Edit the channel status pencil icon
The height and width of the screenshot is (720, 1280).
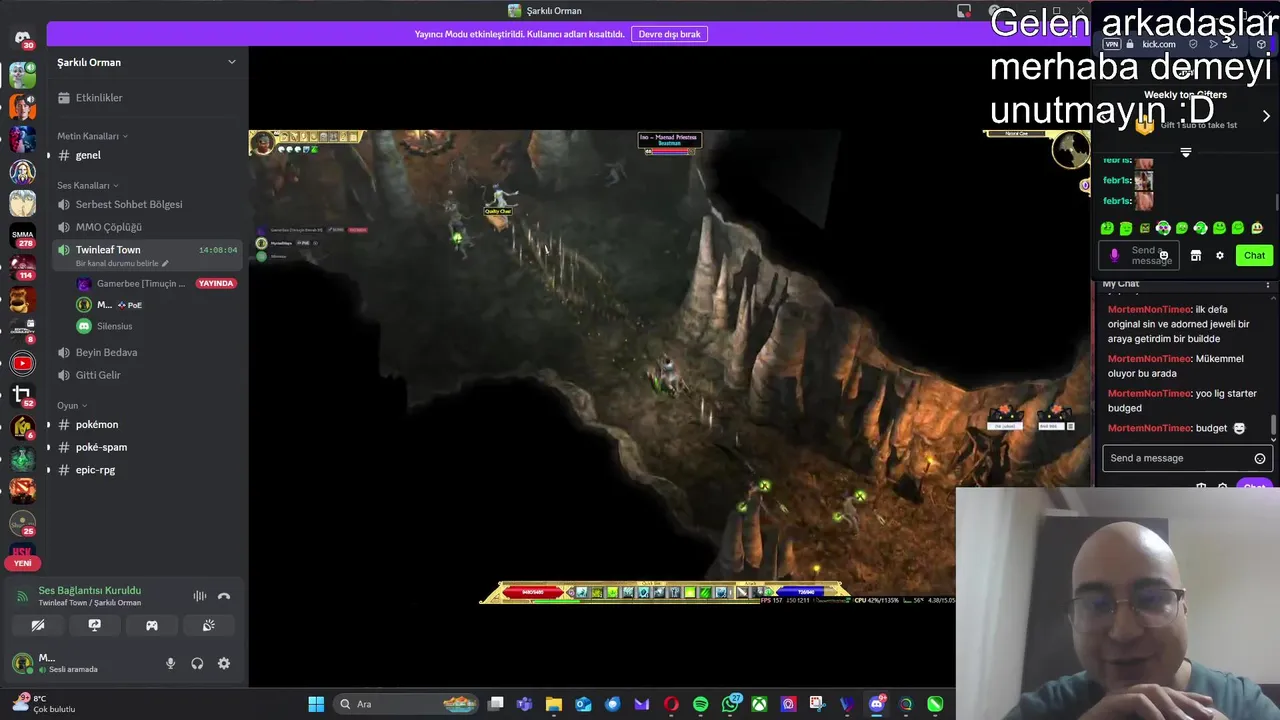click(x=166, y=263)
